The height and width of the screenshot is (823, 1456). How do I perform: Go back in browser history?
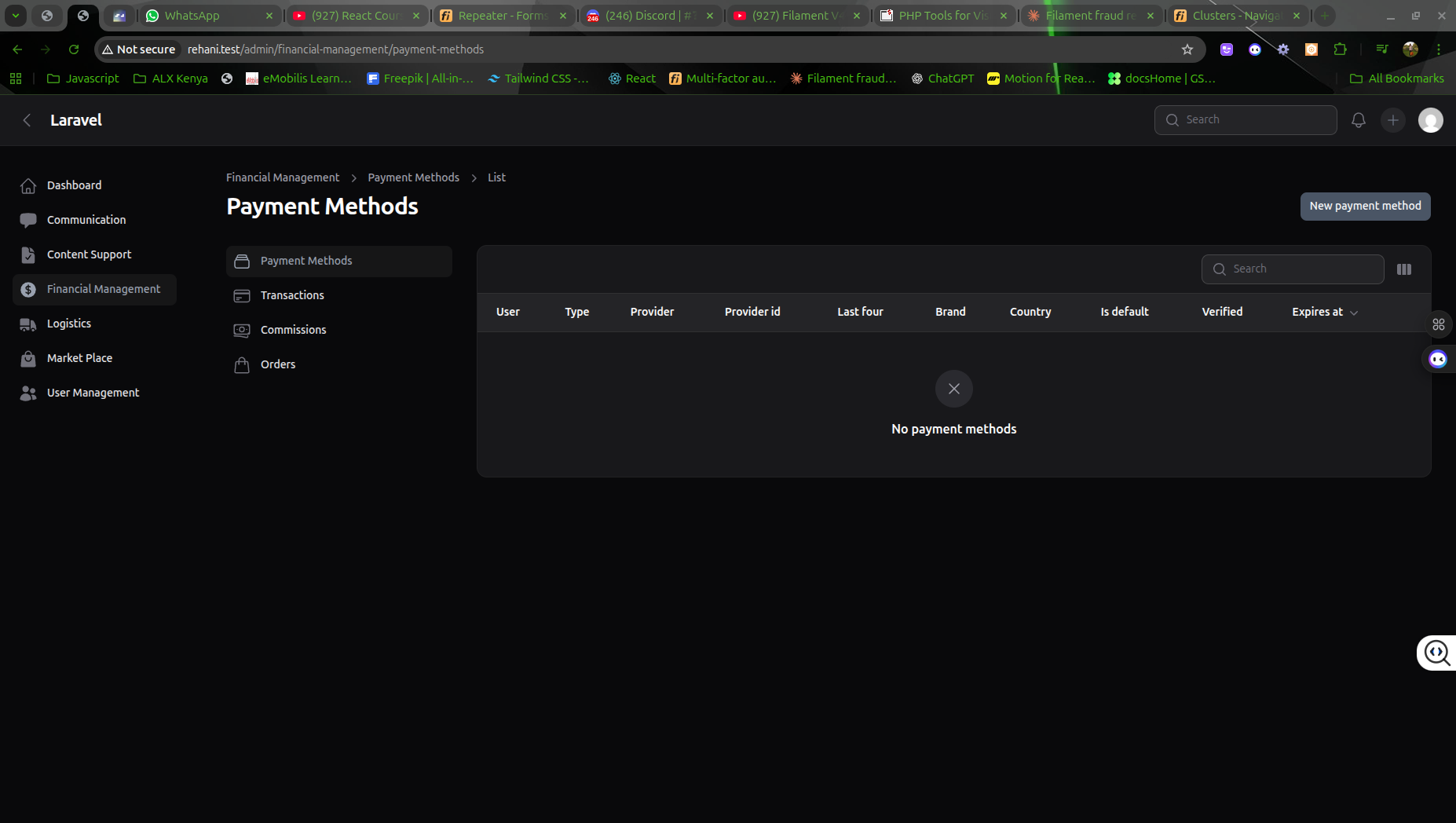click(17, 49)
